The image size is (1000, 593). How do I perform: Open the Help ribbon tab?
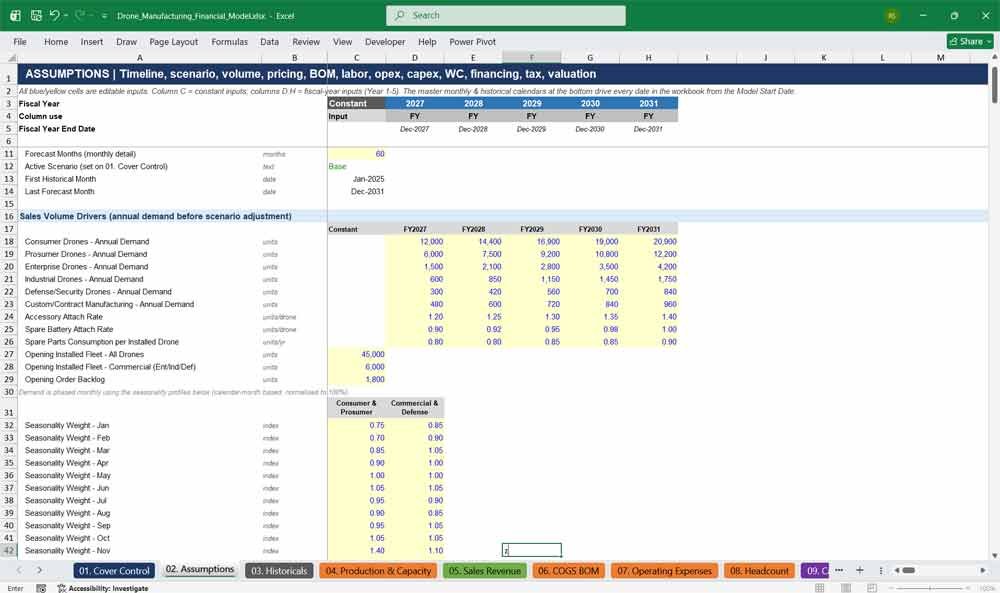coord(427,41)
